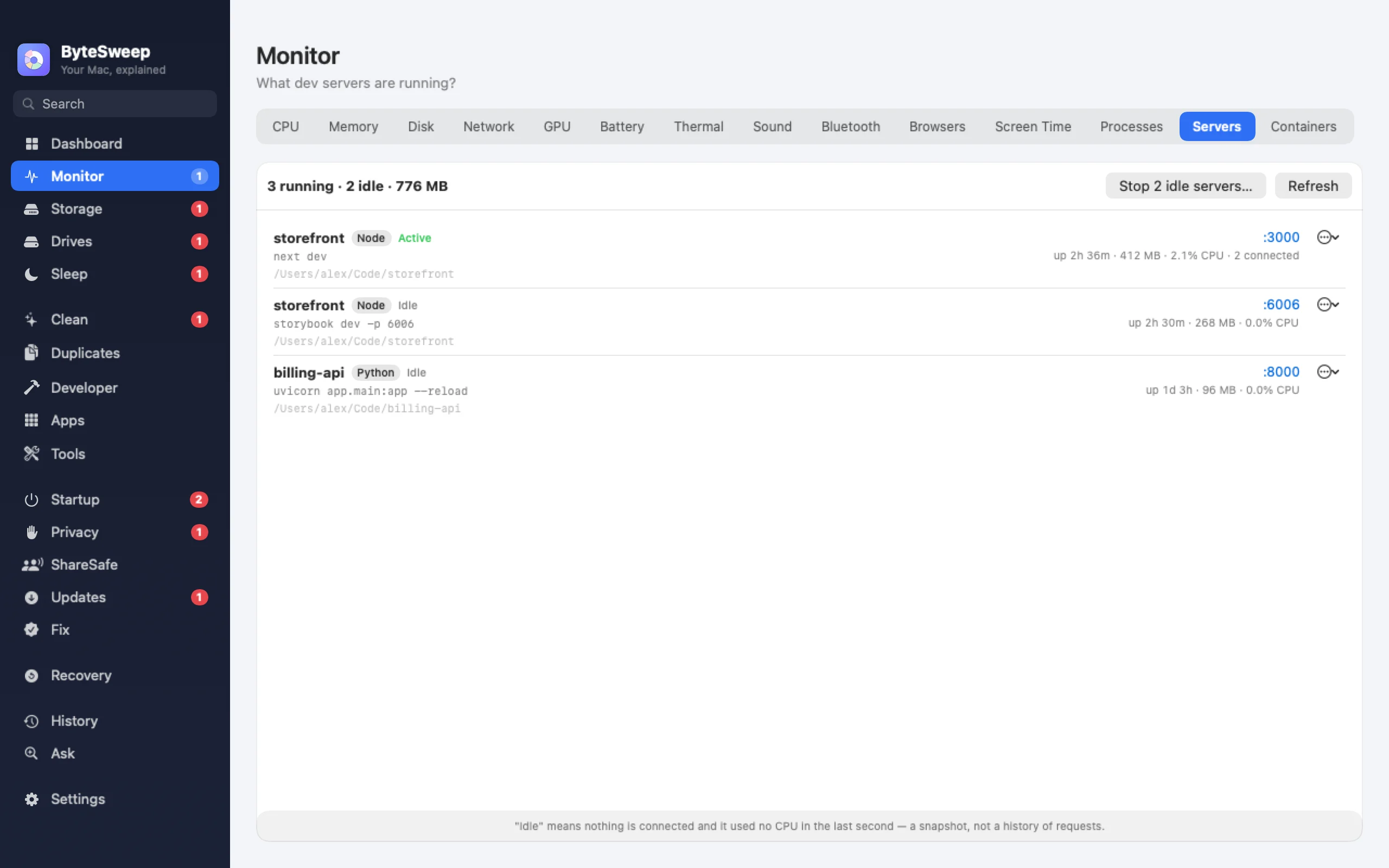The width and height of the screenshot is (1389, 868).
Task: Switch to the Thermal tab
Action: pos(698,126)
